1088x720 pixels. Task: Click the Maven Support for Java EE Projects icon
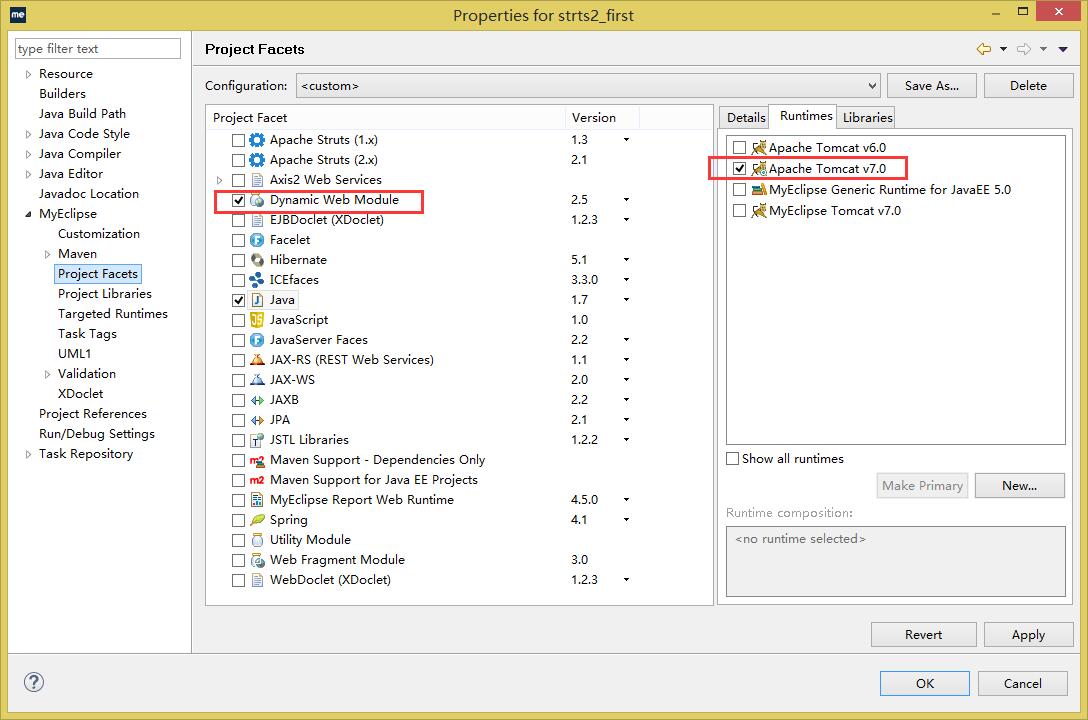(257, 480)
